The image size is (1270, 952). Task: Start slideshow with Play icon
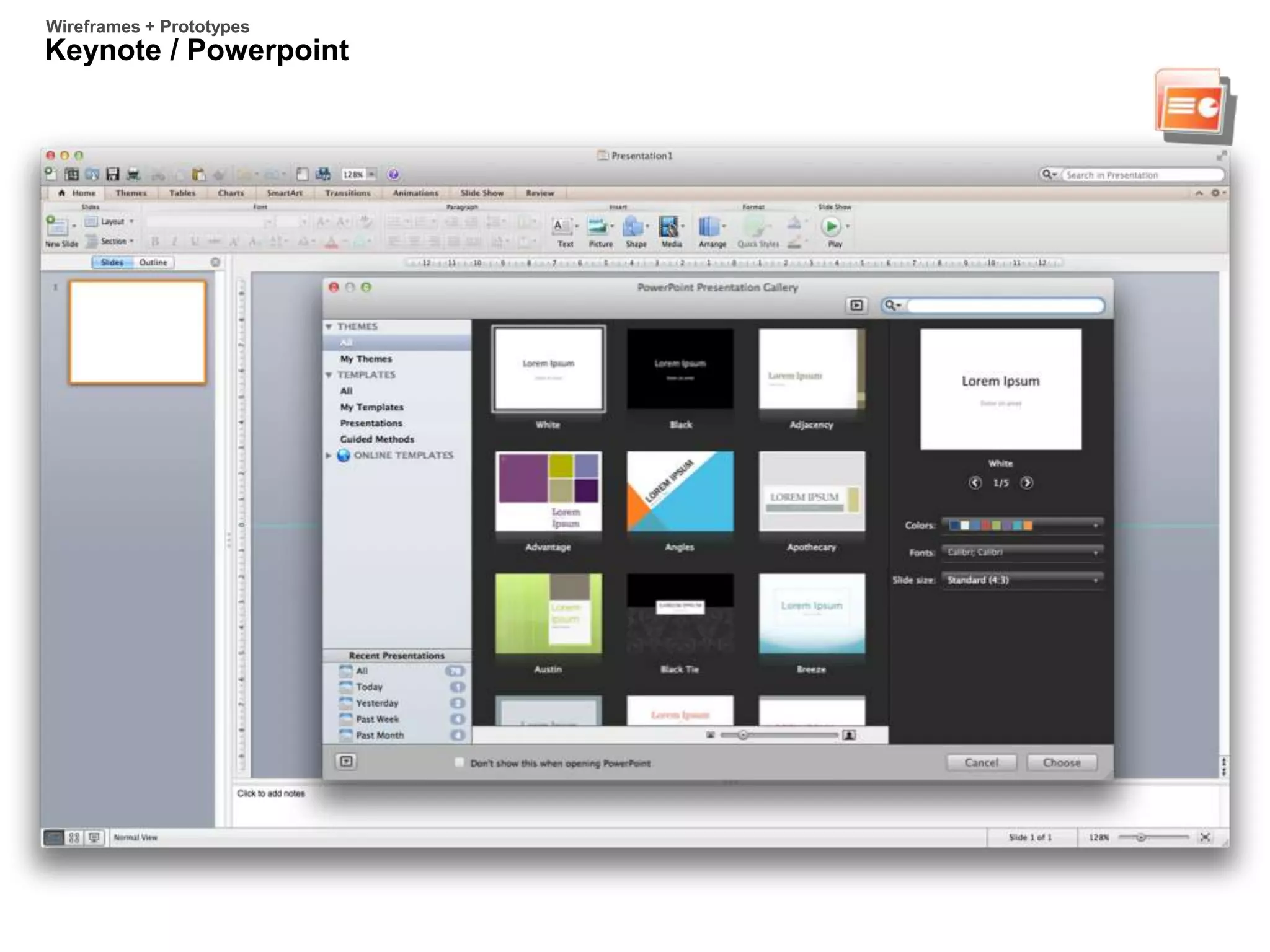(832, 227)
